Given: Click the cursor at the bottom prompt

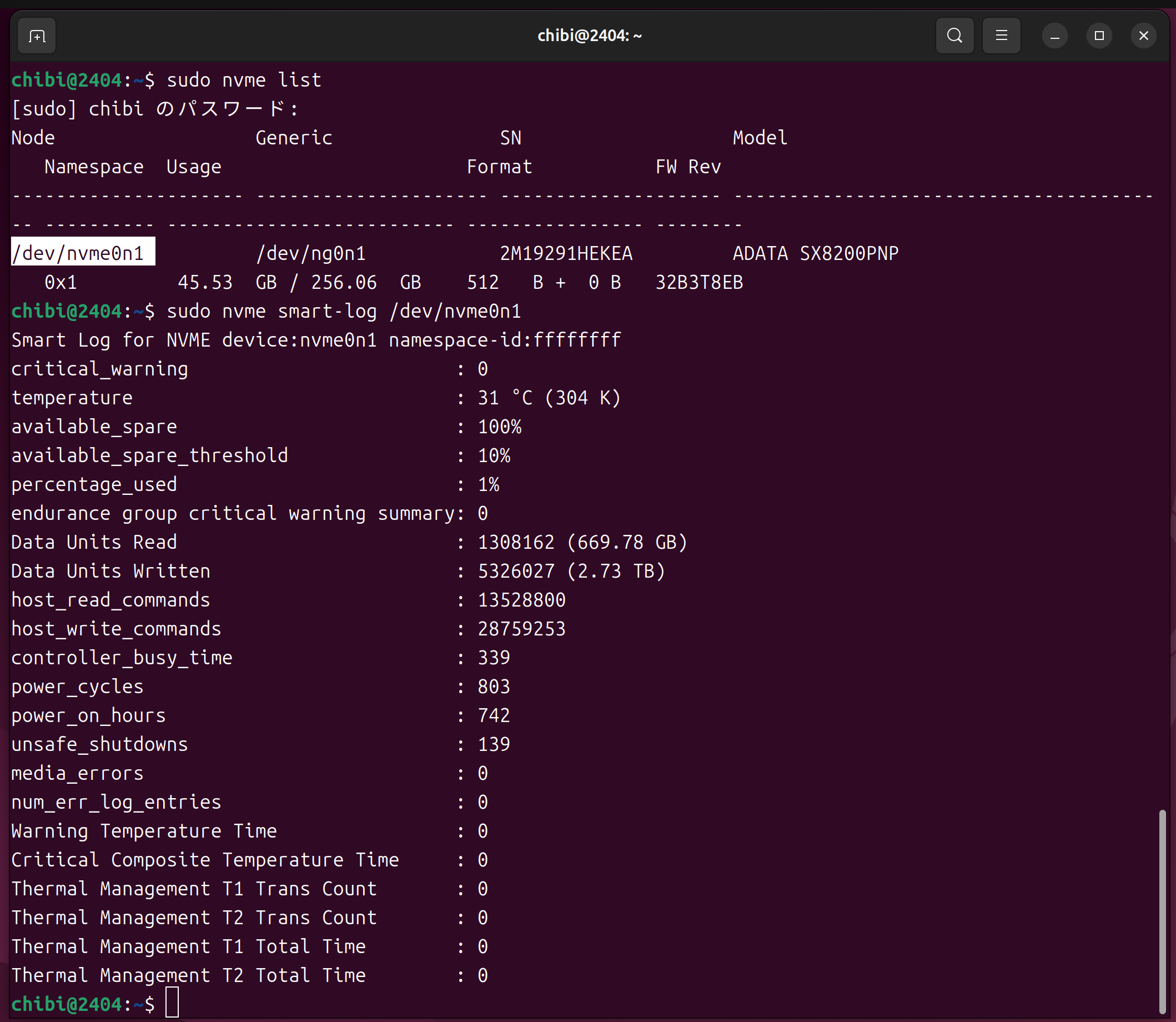Looking at the screenshot, I should 172,1003.
